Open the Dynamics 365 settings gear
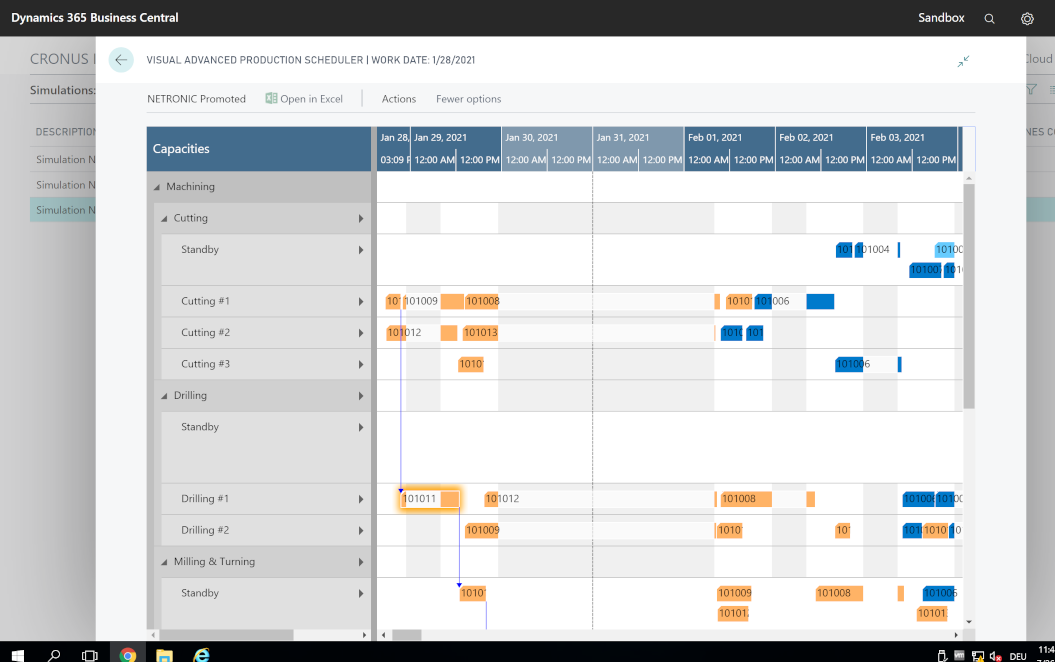 click(1027, 17)
